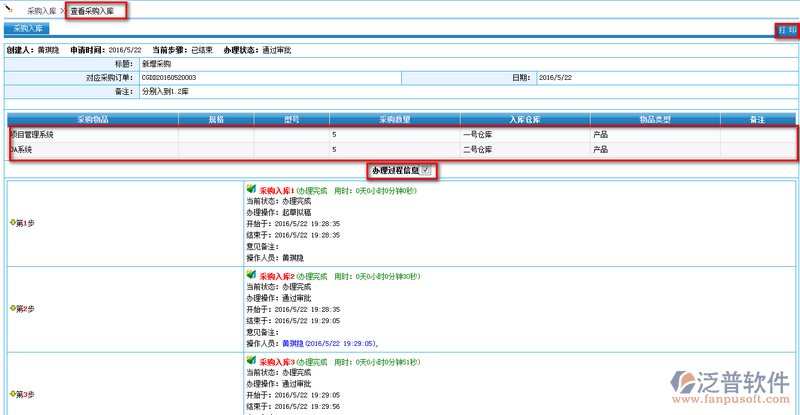
Task: Click the diamond icon beside 第1步
Action: point(12,223)
